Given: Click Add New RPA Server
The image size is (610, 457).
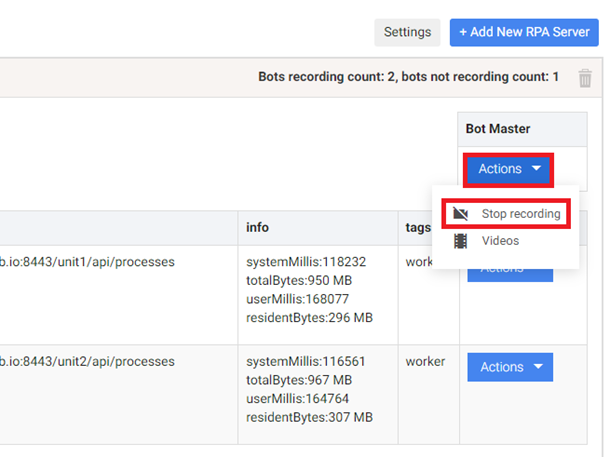Looking at the screenshot, I should click(524, 32).
